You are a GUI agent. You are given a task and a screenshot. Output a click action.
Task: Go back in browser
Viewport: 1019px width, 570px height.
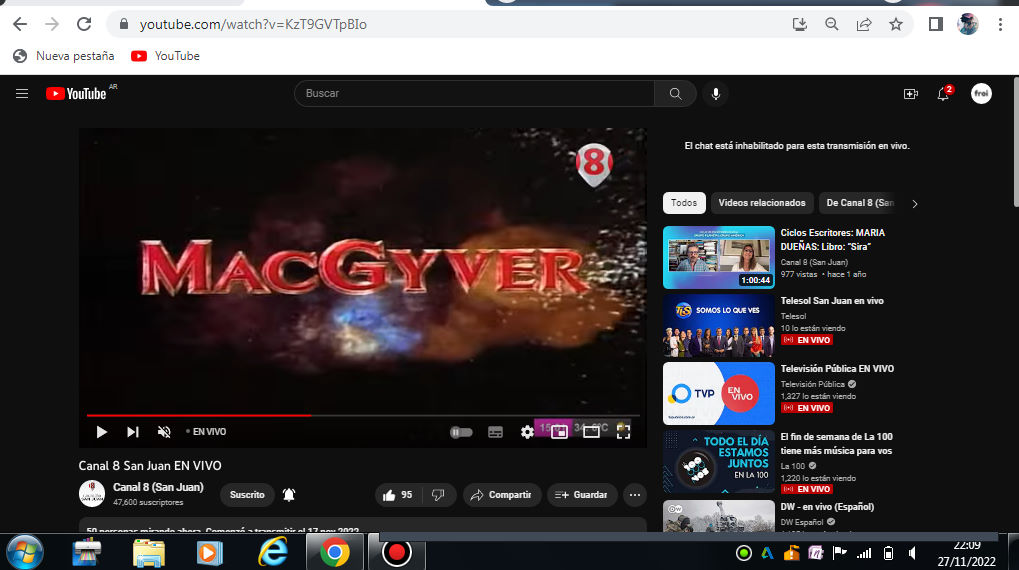(x=20, y=24)
